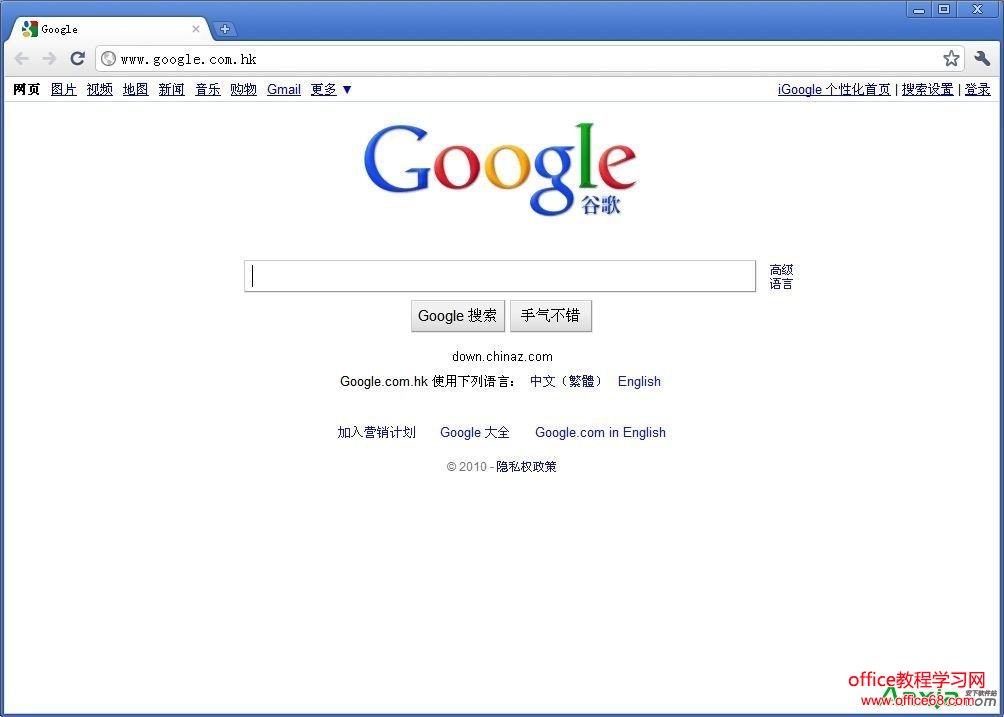Click the 手气不错 lucky button
The height and width of the screenshot is (717, 1004).
tap(550, 316)
